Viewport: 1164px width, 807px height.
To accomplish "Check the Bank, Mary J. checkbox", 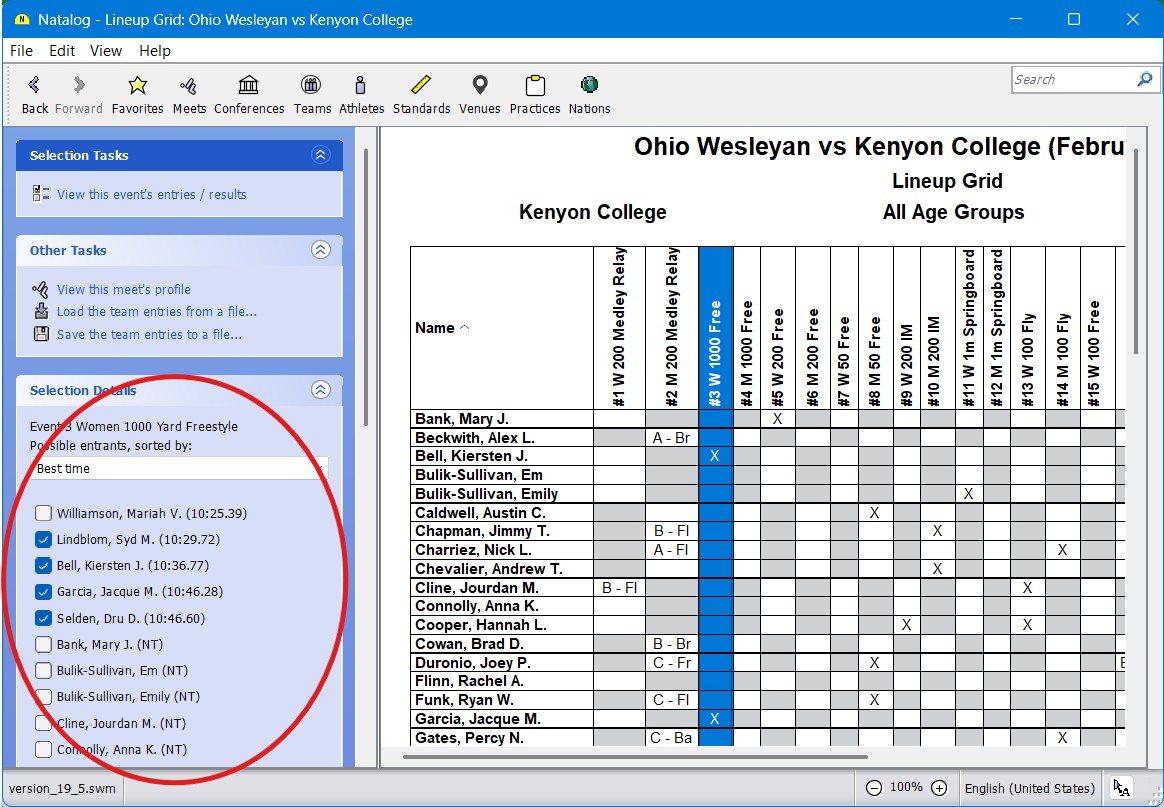I will coord(43,645).
